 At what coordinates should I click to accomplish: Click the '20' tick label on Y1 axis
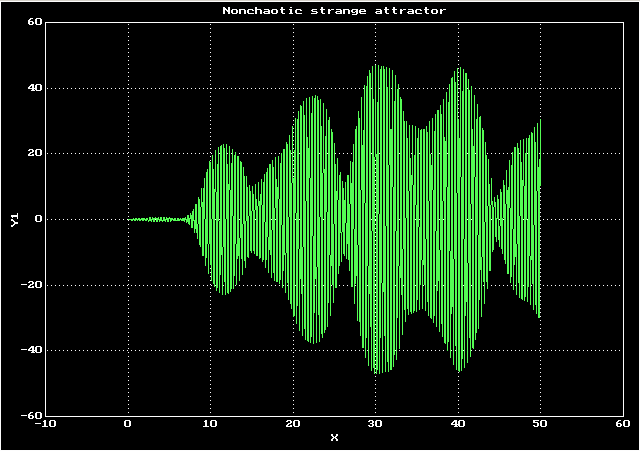(35, 153)
